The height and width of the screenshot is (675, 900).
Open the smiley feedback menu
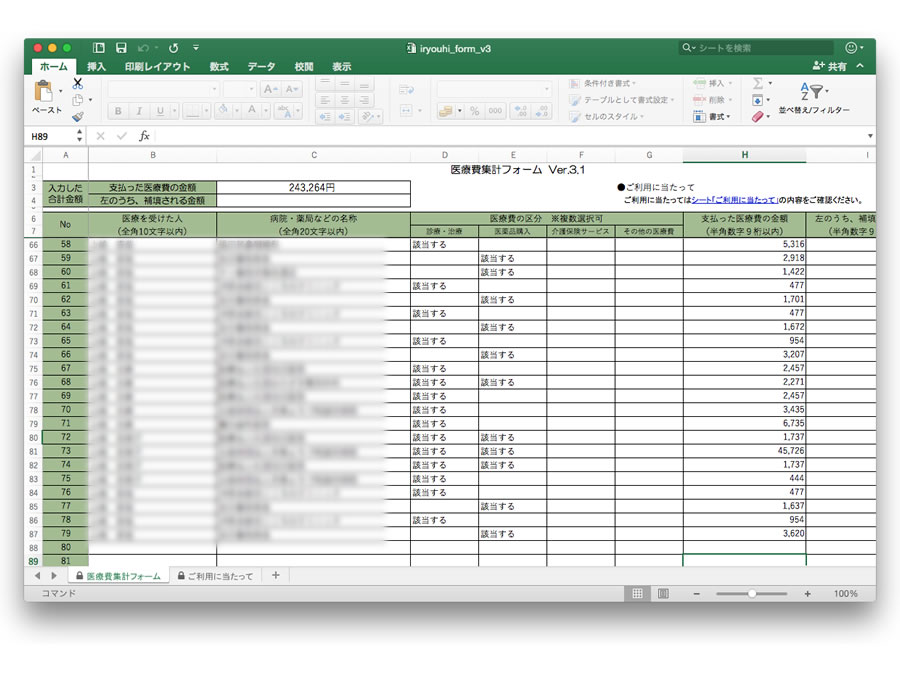(852, 48)
